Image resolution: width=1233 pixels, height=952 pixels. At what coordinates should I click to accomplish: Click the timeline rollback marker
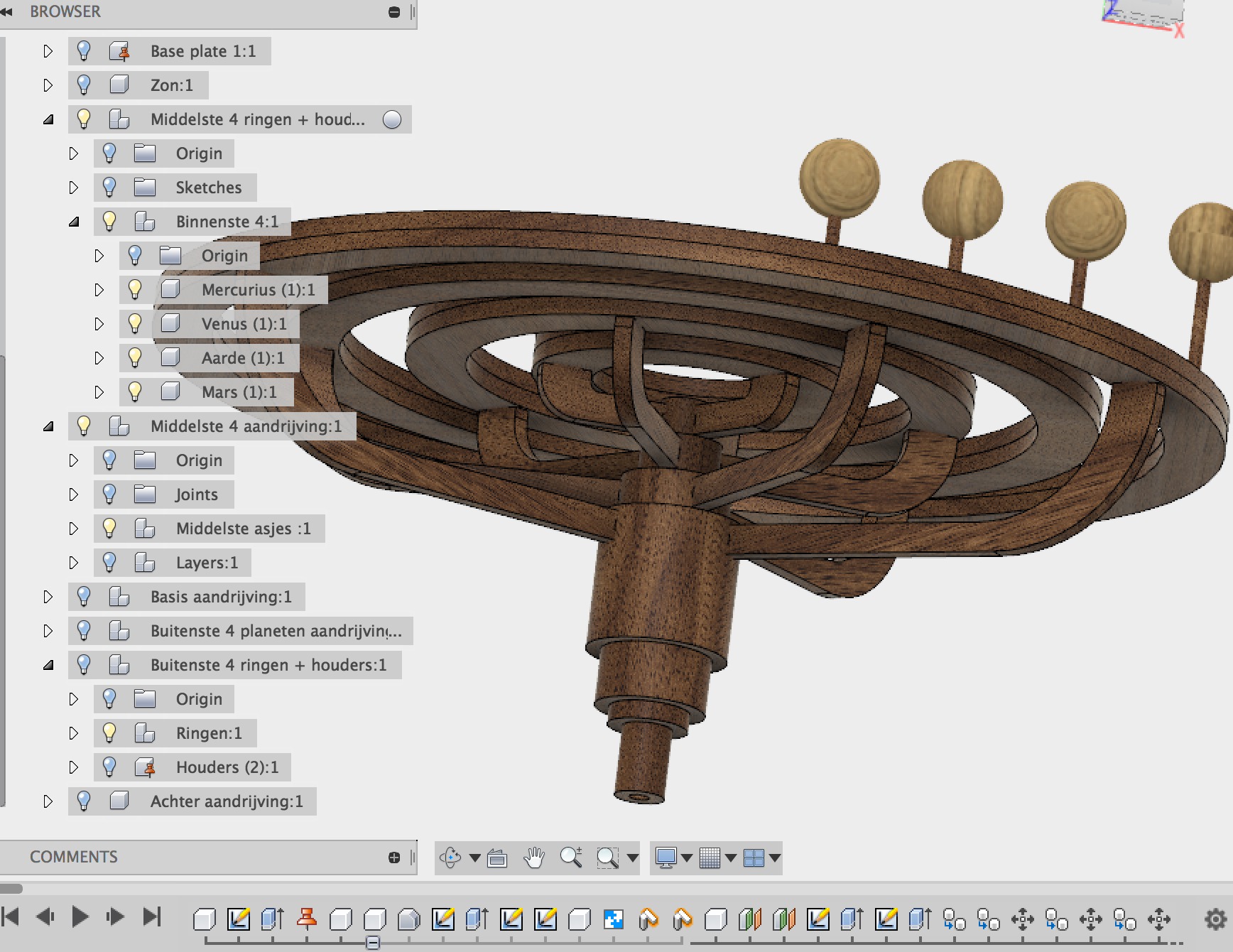[373, 943]
